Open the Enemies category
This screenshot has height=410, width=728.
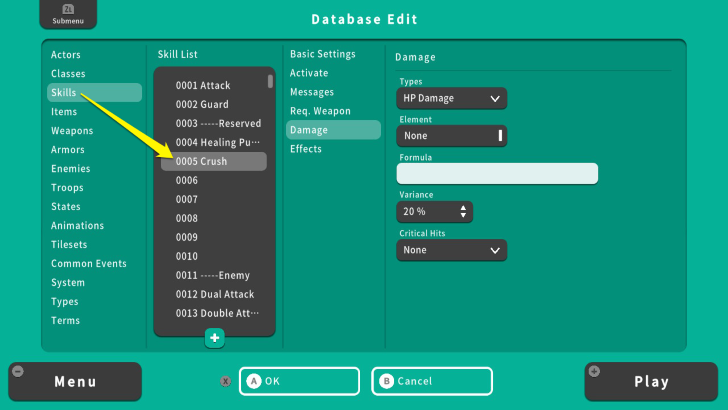(71, 169)
